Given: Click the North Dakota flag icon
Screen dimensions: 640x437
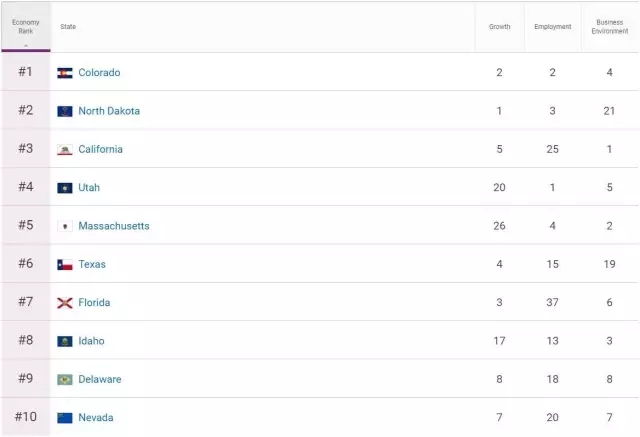Looking at the screenshot, I should (65, 111).
